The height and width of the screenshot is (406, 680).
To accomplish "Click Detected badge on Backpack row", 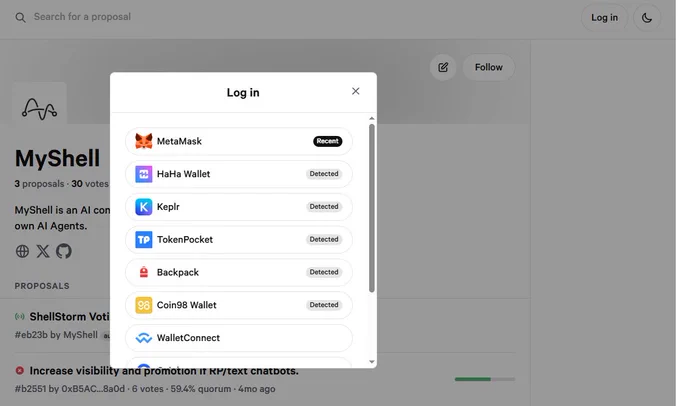I will pyautogui.click(x=324, y=272).
